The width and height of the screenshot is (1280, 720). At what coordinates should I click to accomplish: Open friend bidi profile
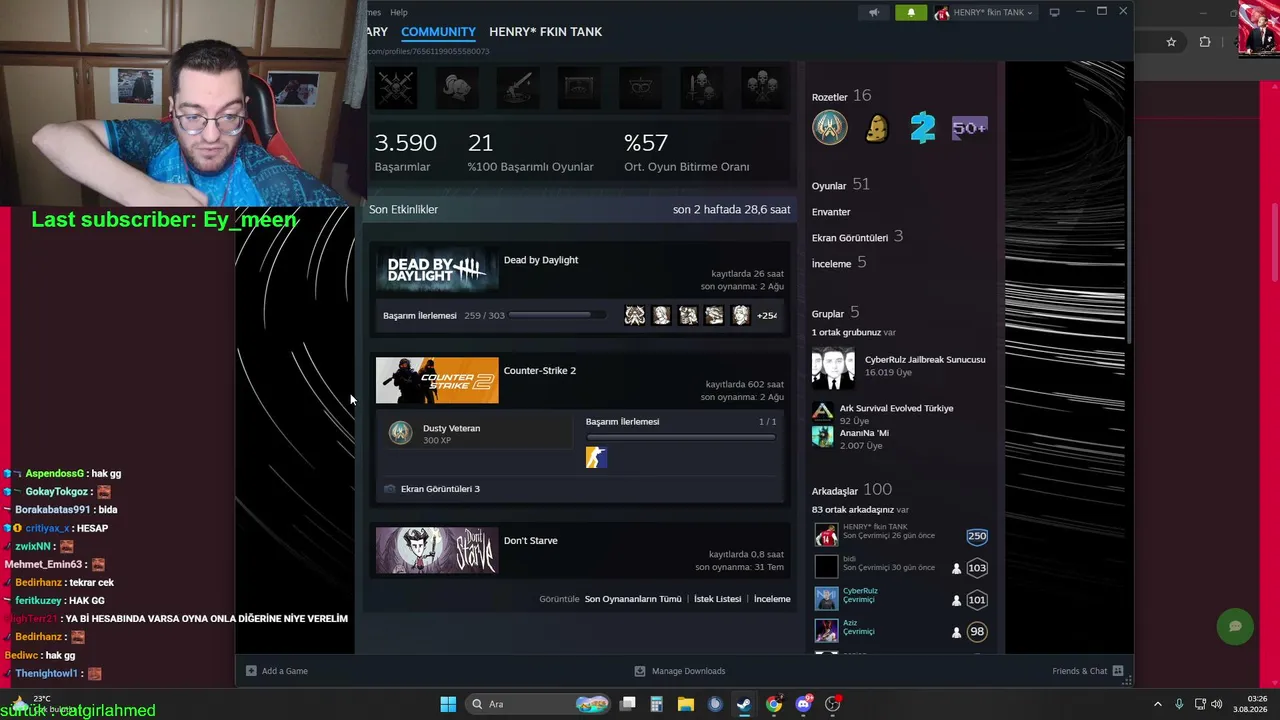849,559
